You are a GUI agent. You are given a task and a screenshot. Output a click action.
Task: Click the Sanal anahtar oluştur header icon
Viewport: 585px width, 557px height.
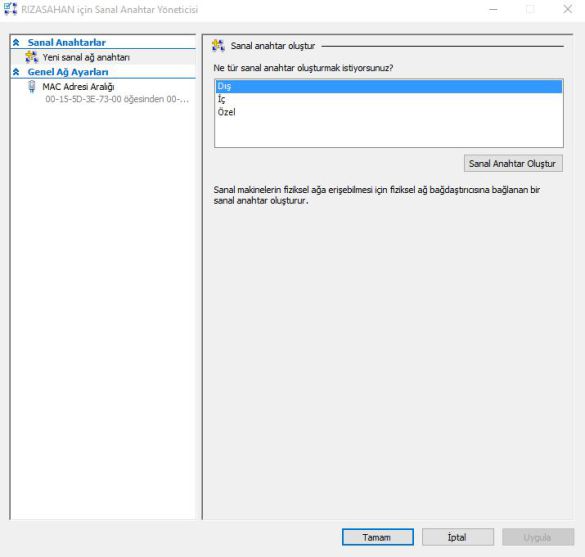[x=218, y=46]
